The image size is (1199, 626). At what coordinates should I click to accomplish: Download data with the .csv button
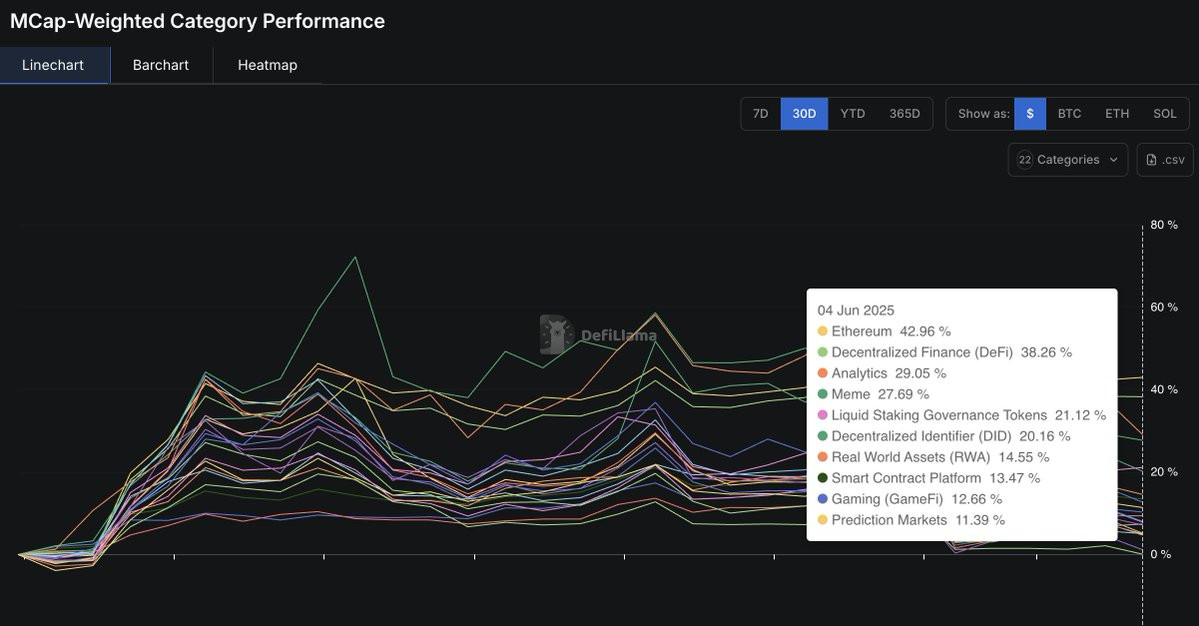tap(1165, 160)
